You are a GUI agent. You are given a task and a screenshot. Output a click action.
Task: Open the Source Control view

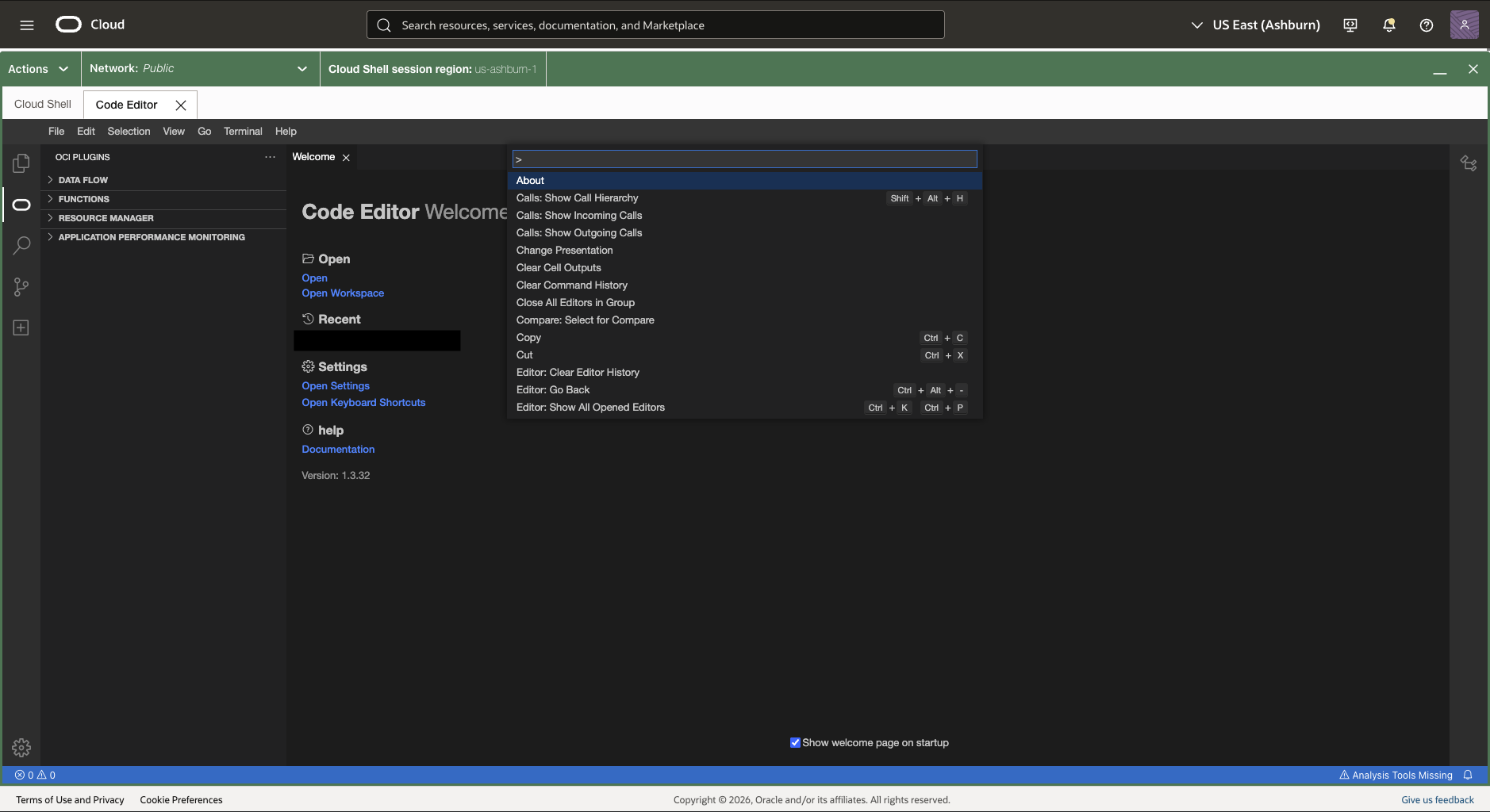[21, 286]
